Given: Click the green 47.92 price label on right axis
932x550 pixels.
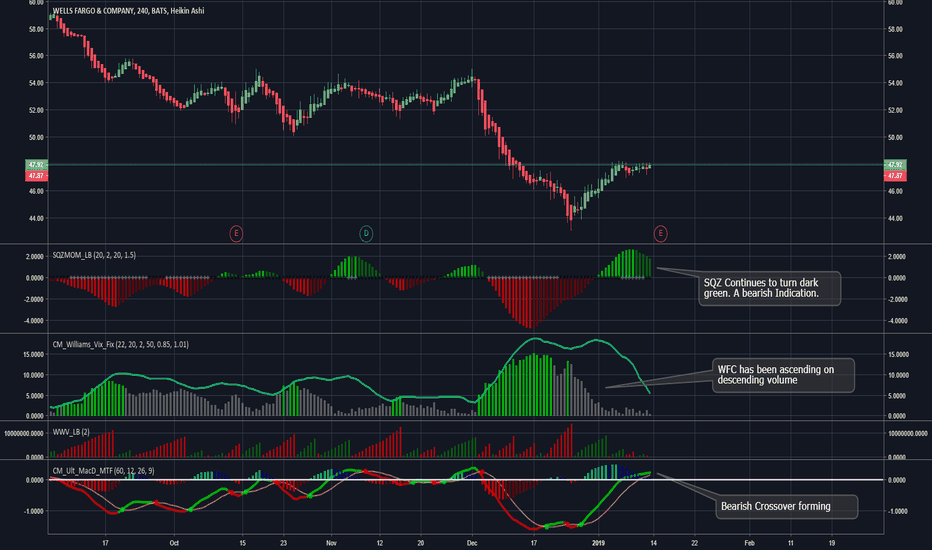Looking at the screenshot, I should point(895,165).
